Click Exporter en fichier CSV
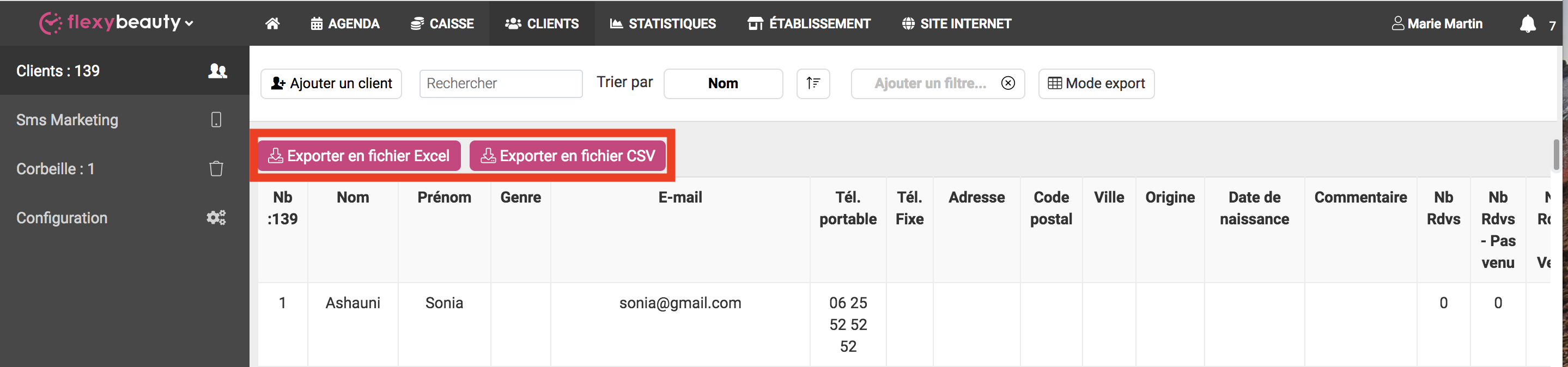Viewport: 1568px width, 367px height. coord(568,156)
